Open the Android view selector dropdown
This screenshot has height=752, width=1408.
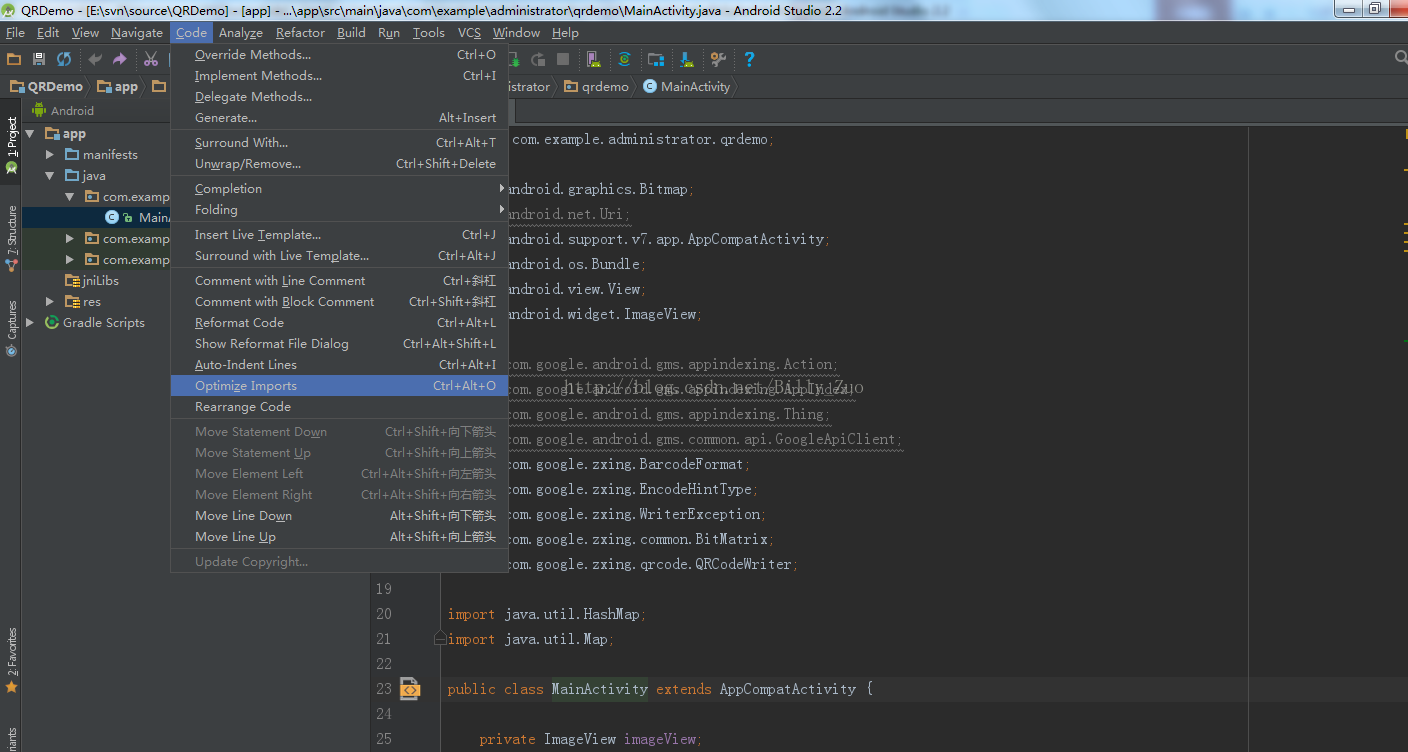pos(72,110)
